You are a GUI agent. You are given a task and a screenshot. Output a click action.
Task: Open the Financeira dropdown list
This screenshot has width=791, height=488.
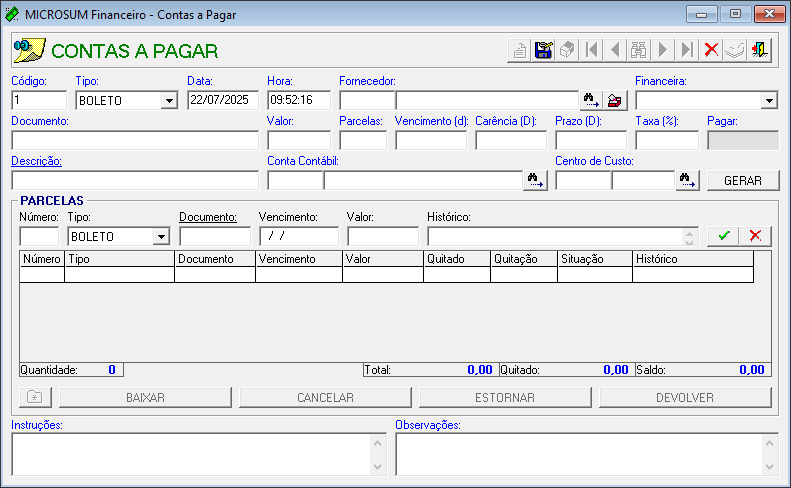tap(769, 100)
